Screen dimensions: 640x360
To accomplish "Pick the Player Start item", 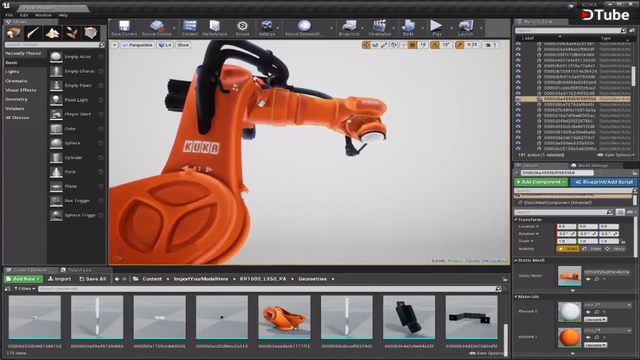I will click(x=76, y=114).
